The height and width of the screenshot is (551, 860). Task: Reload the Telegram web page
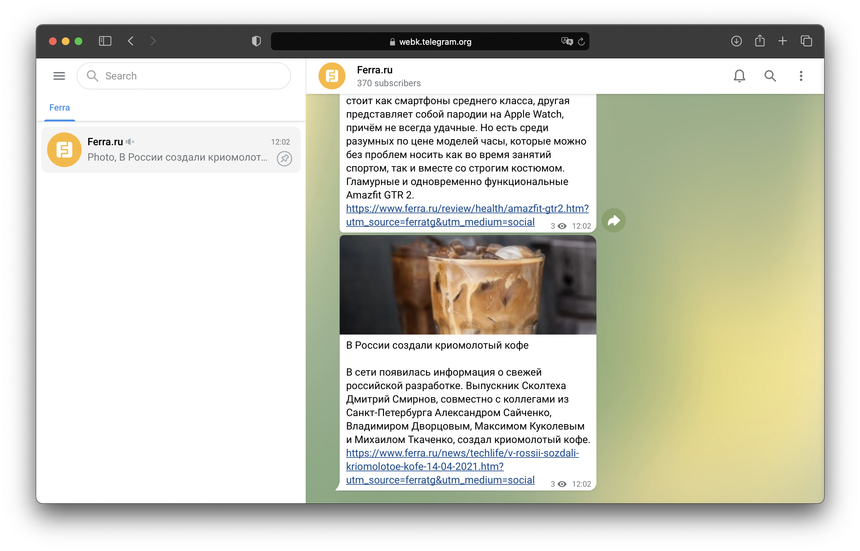coord(581,42)
